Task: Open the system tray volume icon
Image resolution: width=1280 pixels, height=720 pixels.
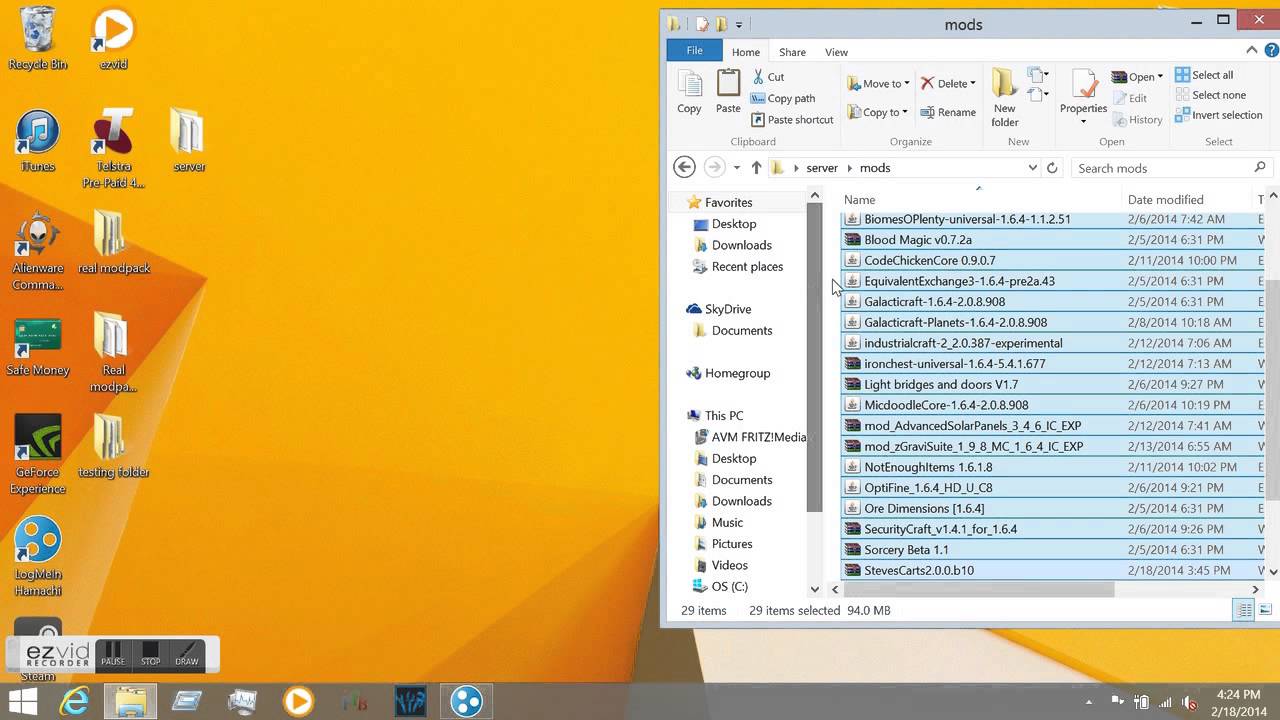Action: tap(1189, 702)
